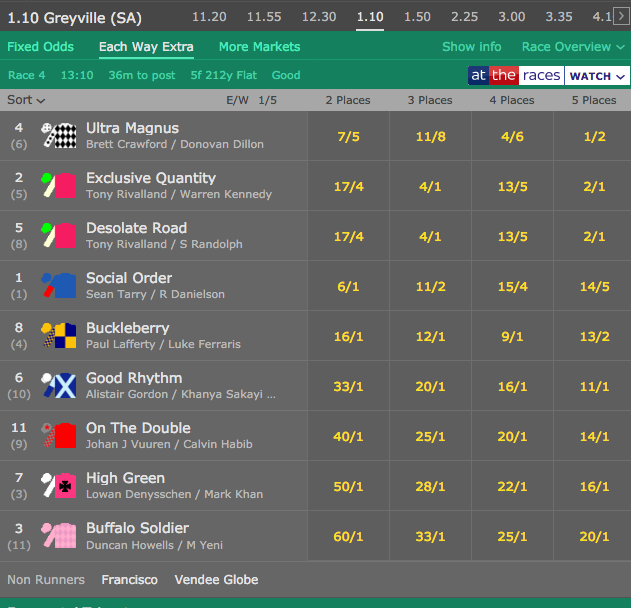Open the Sort dropdown

tap(26, 100)
